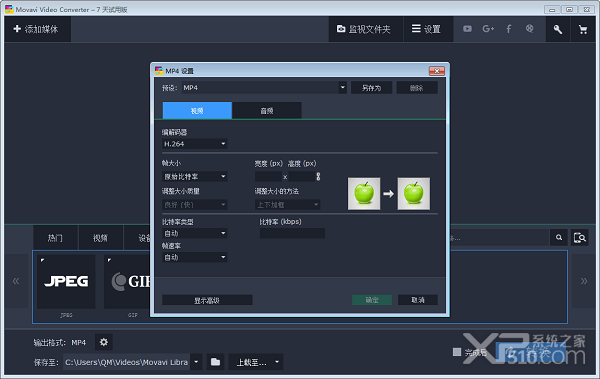Click the original apple preview thumbnail
Screen dimensions: 600x379
click(364, 193)
